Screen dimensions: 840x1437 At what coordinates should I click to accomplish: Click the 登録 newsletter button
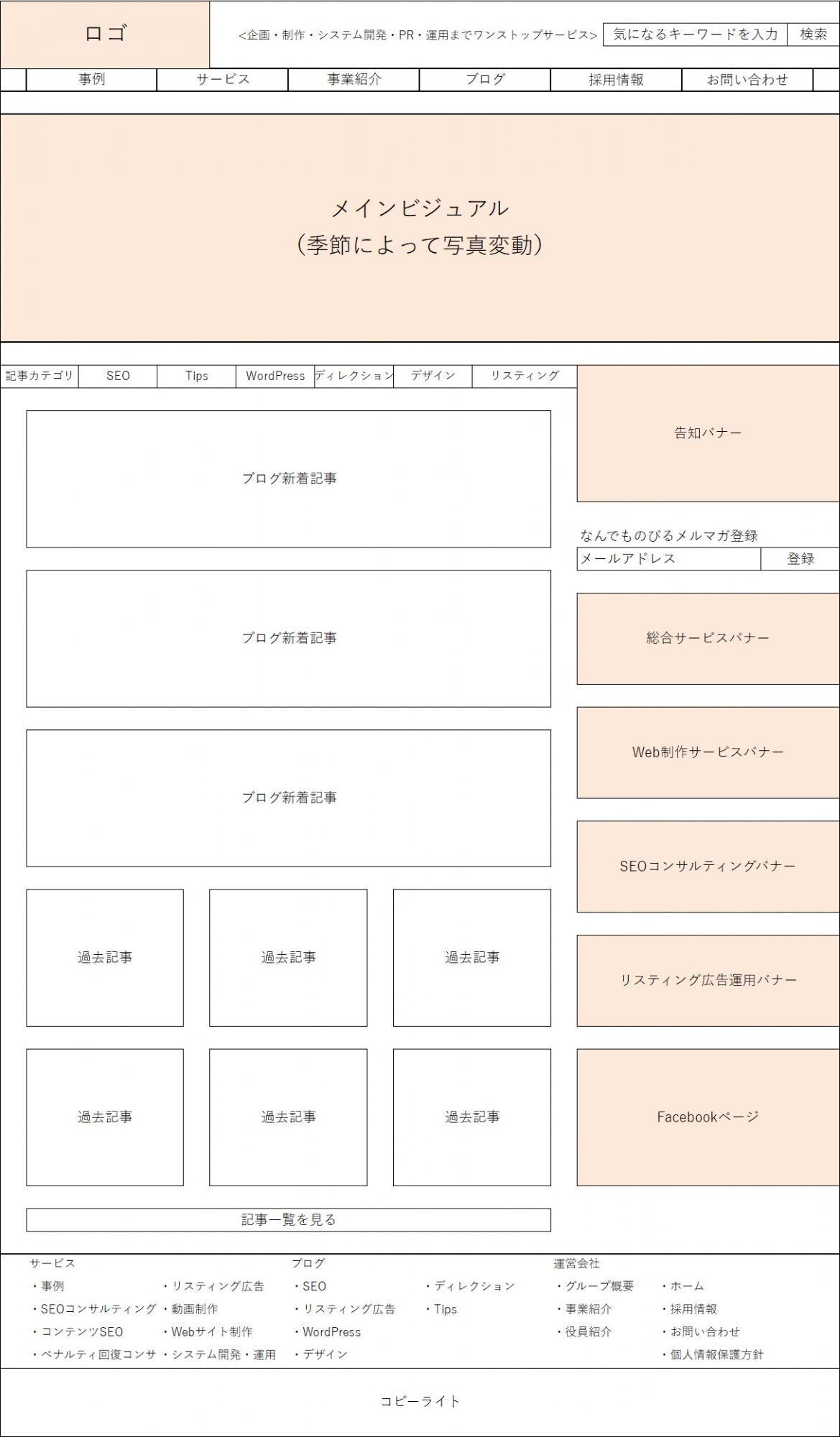(800, 559)
